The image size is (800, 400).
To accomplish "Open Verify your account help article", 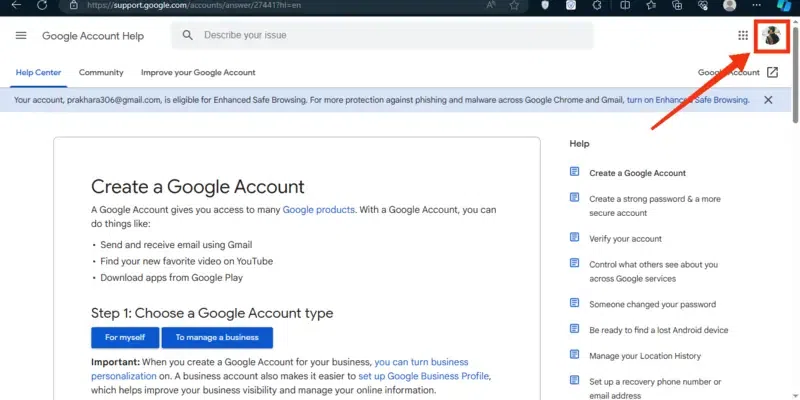I will click(x=625, y=239).
